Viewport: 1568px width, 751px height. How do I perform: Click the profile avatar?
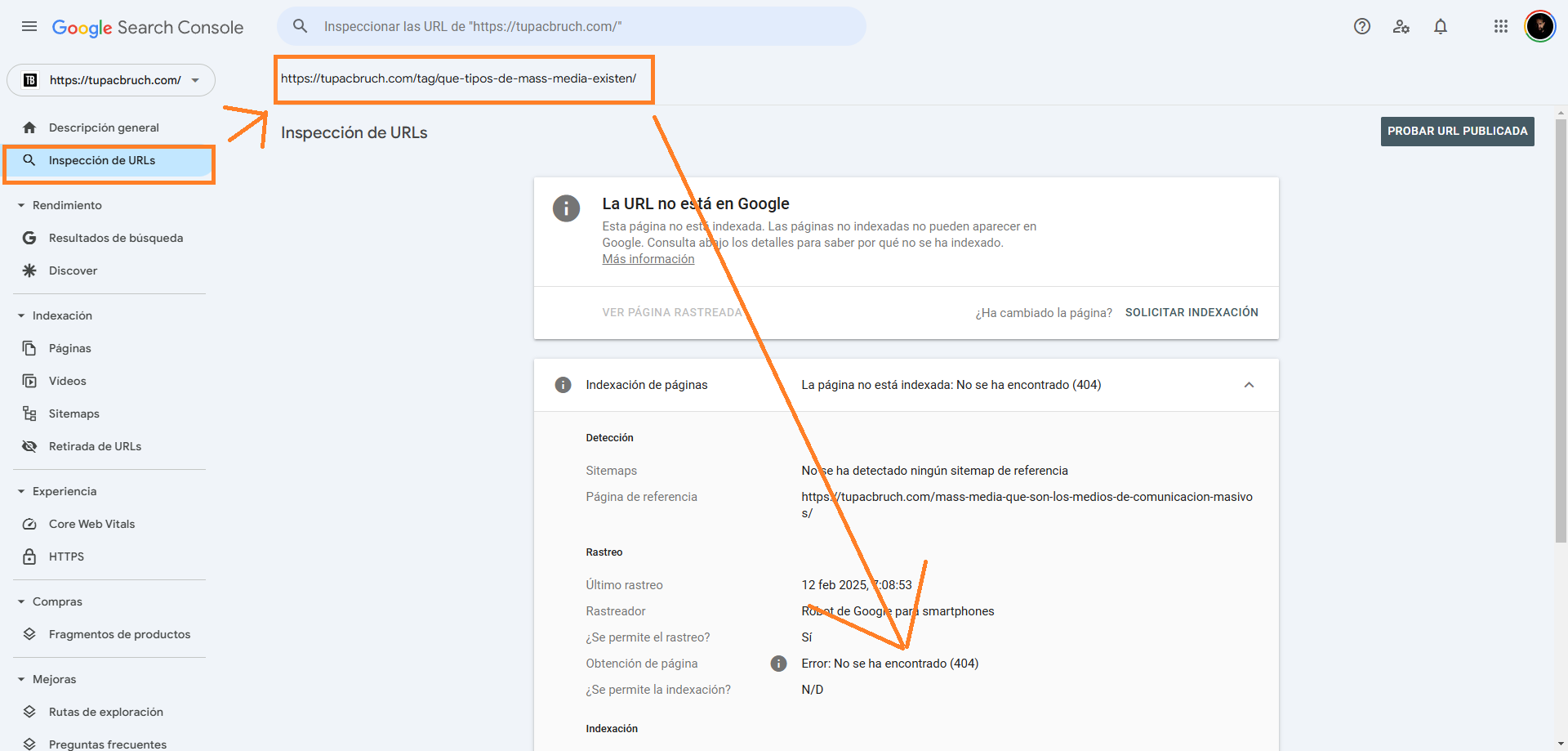(1540, 26)
